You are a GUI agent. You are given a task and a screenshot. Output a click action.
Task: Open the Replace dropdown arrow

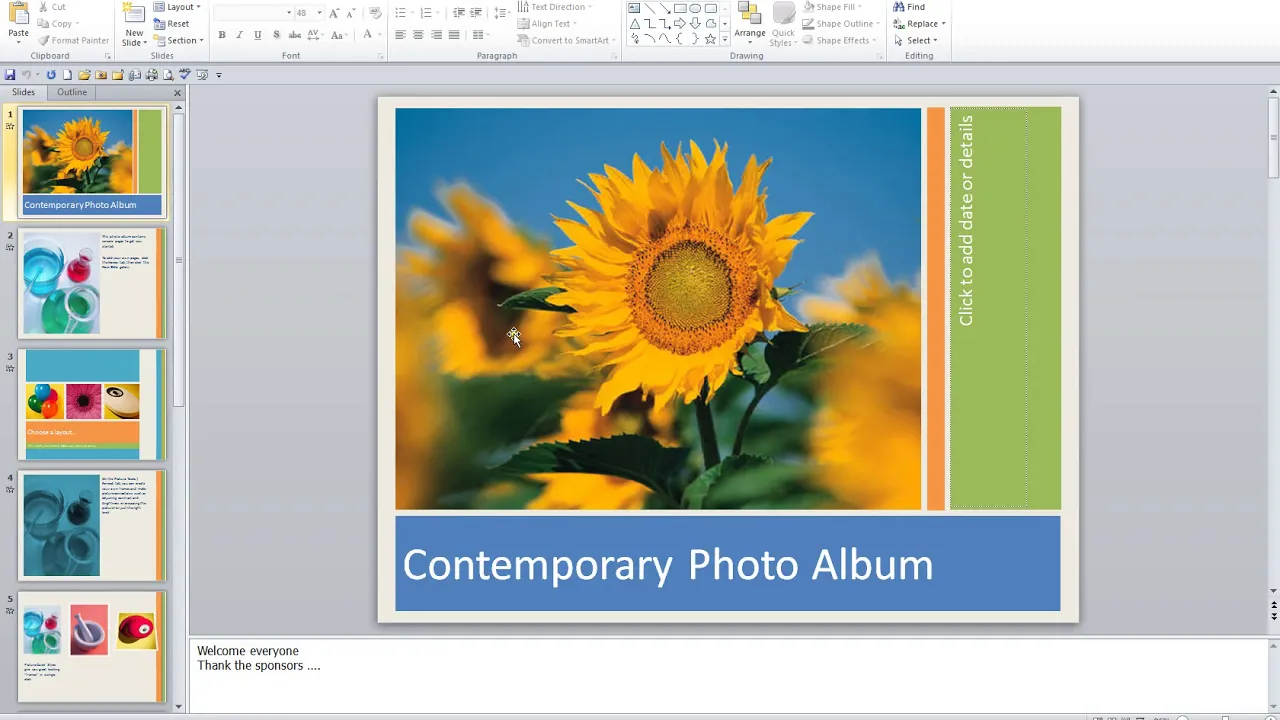(943, 24)
